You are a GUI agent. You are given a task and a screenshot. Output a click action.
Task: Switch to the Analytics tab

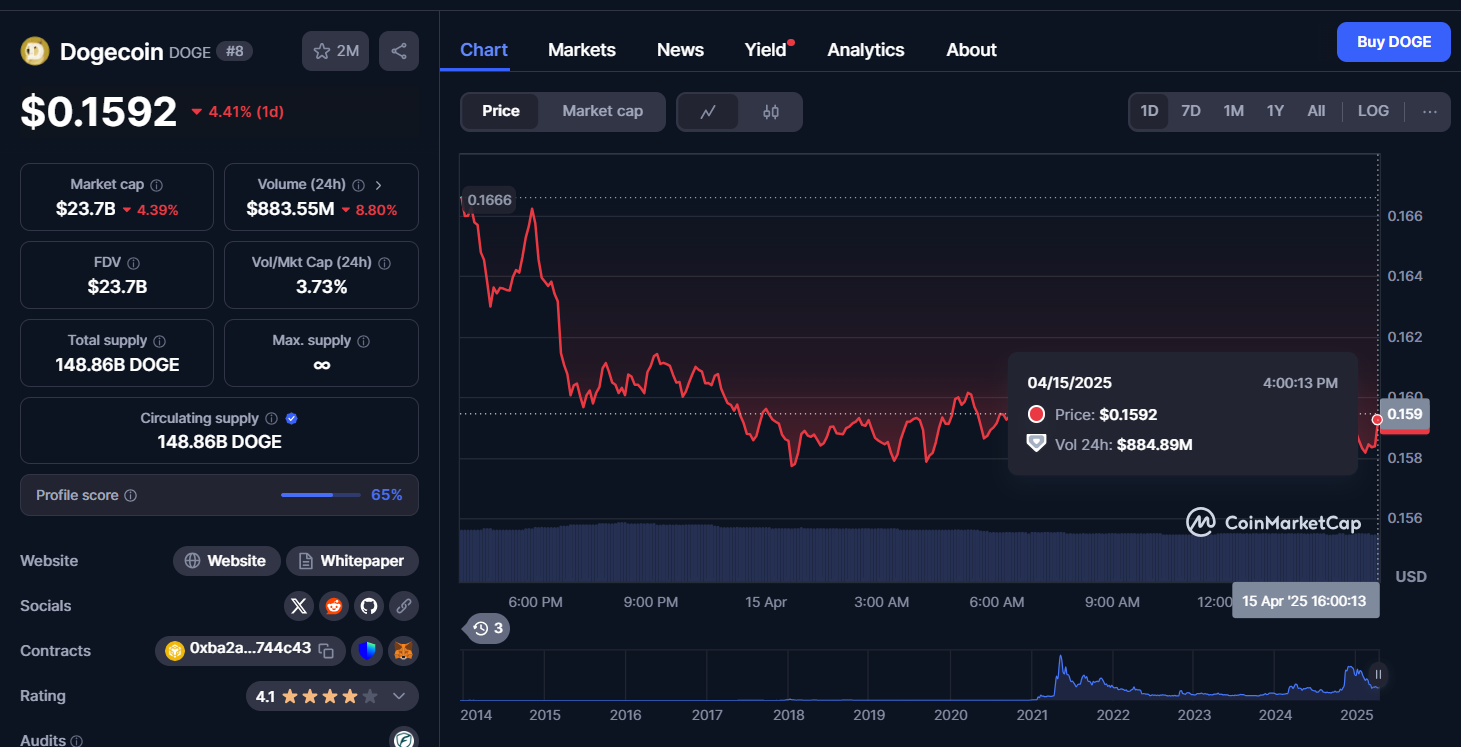(x=866, y=50)
